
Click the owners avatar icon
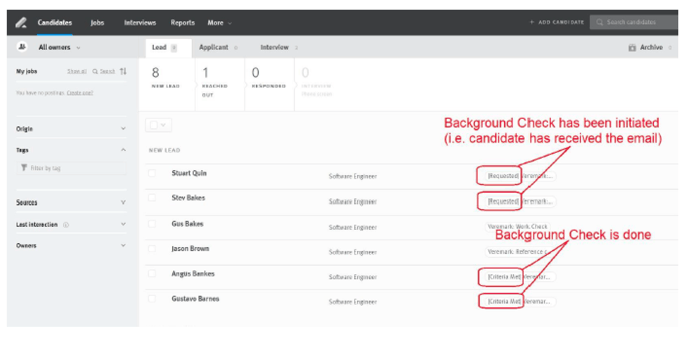tap(22, 47)
